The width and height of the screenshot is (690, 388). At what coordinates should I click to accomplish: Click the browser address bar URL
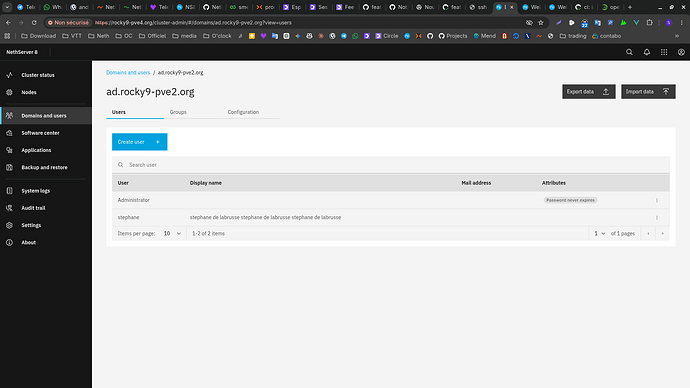click(x=193, y=22)
